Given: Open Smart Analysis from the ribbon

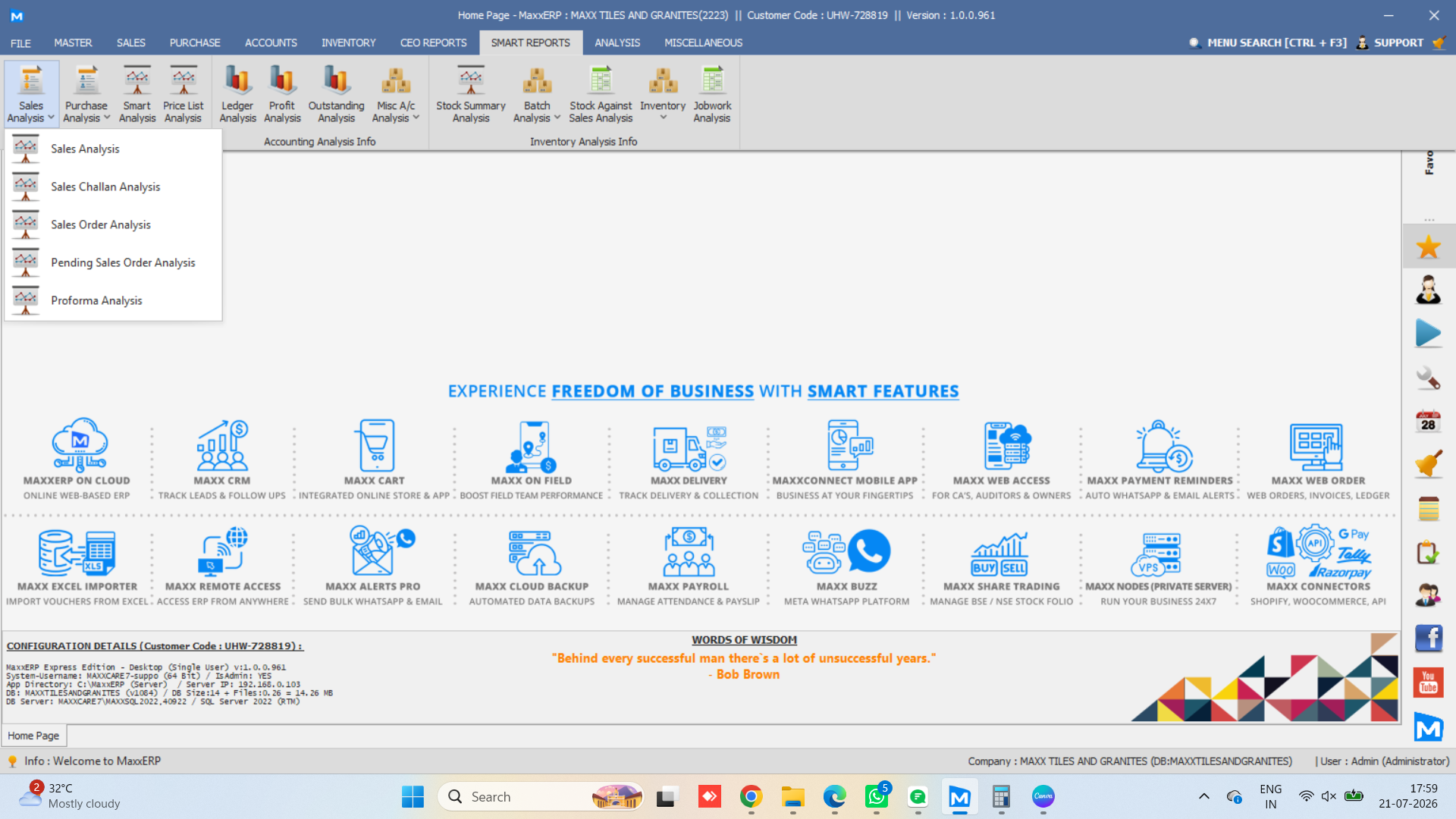Looking at the screenshot, I should click(137, 94).
